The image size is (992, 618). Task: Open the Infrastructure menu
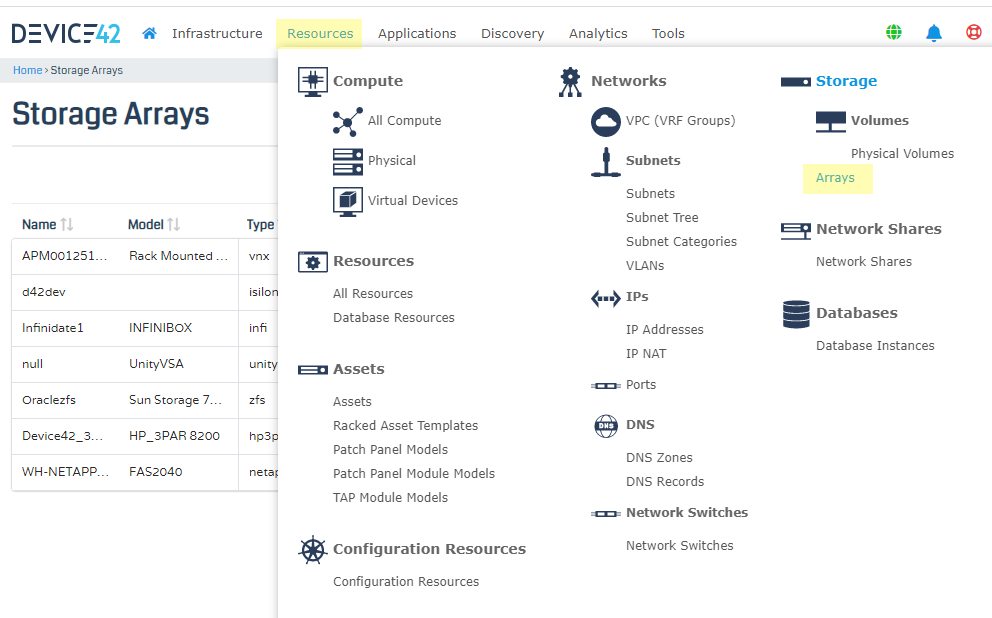(x=217, y=33)
